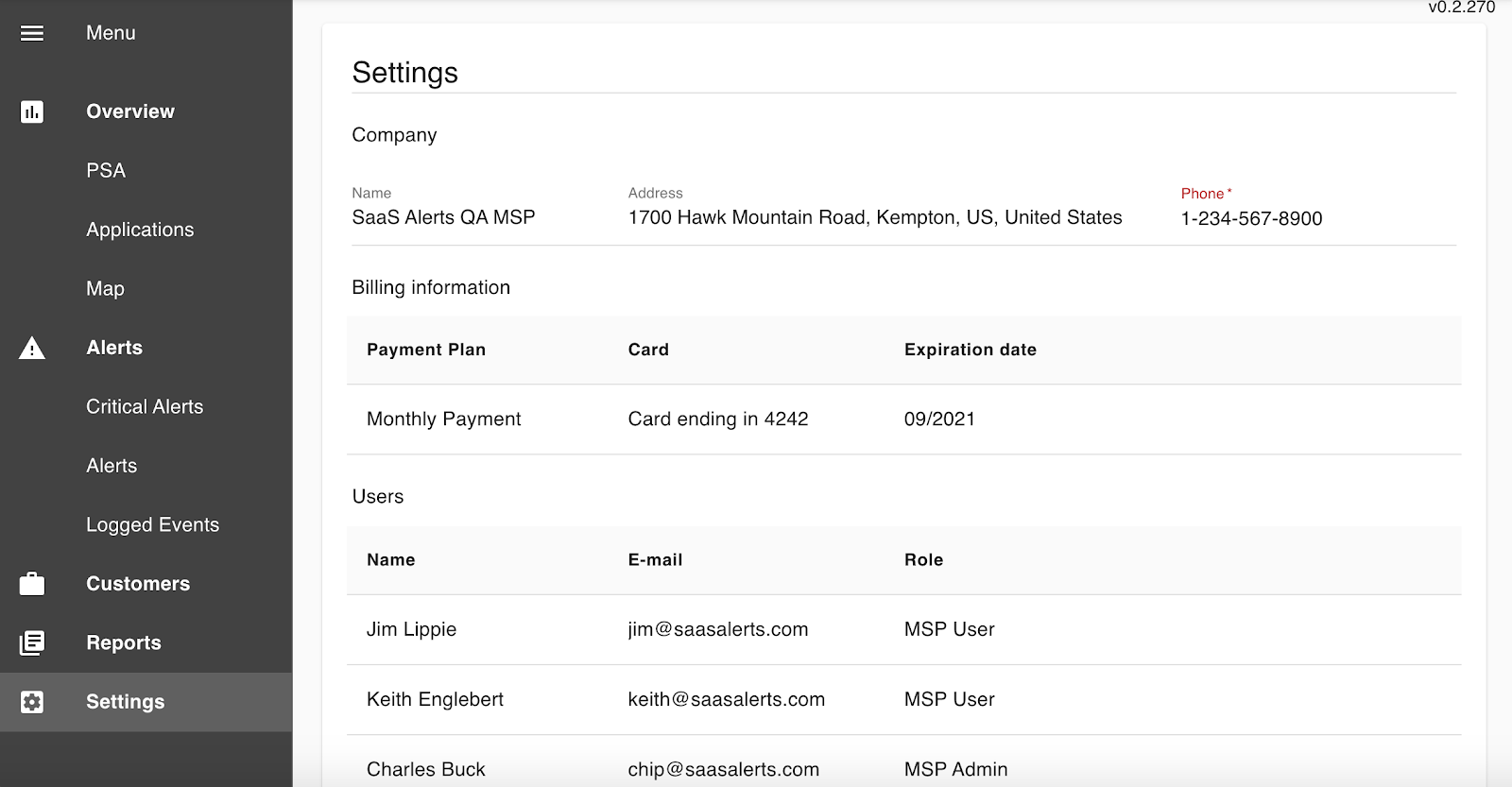Select the Charles Buck user row
The width and height of the screenshot is (1512, 787).
point(425,769)
